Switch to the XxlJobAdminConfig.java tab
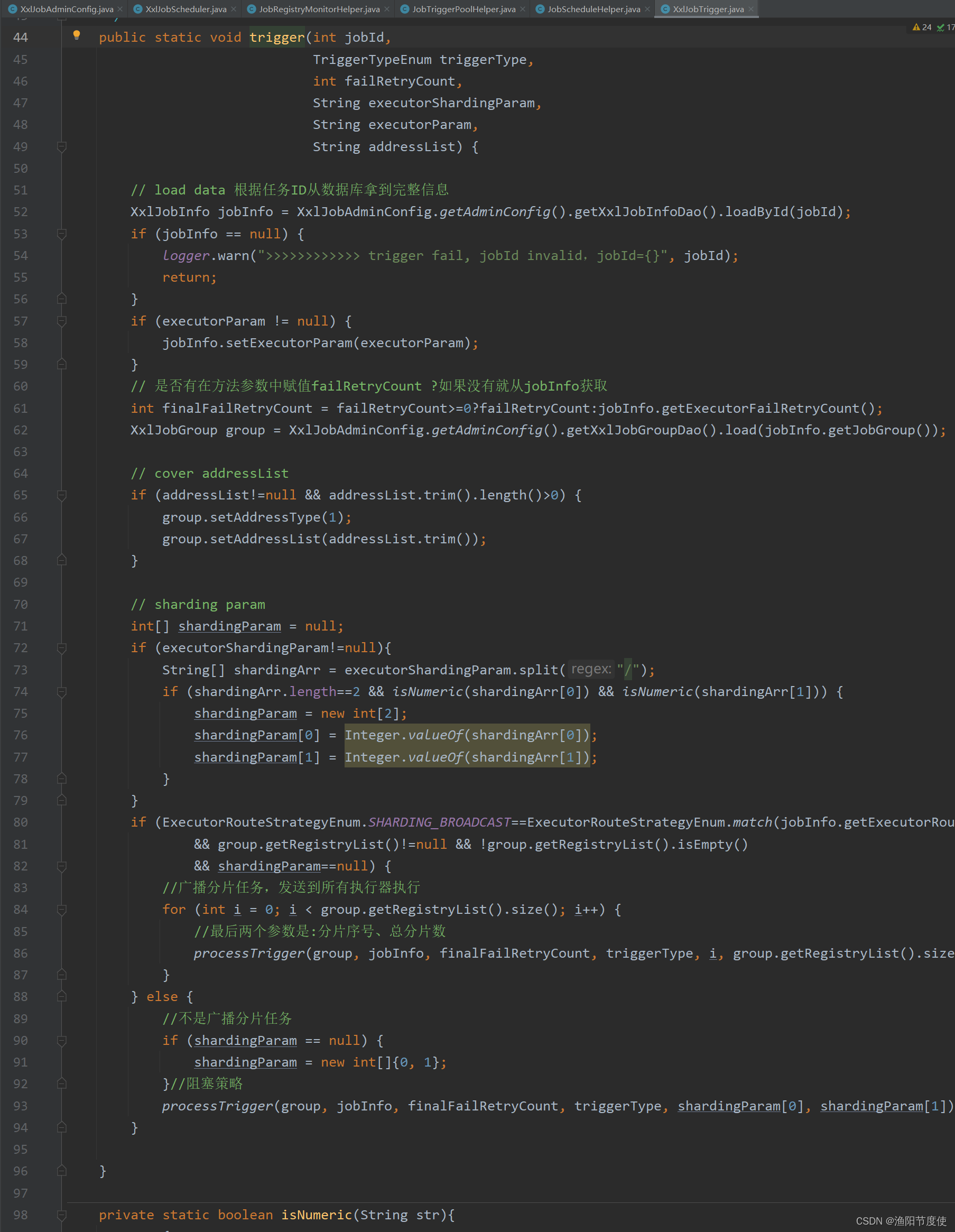The width and height of the screenshot is (955, 1232). pyautogui.click(x=67, y=9)
